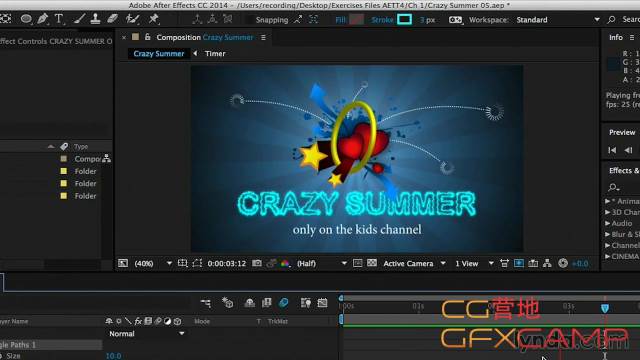Select the Ellipse shape tool

click(x=26, y=19)
